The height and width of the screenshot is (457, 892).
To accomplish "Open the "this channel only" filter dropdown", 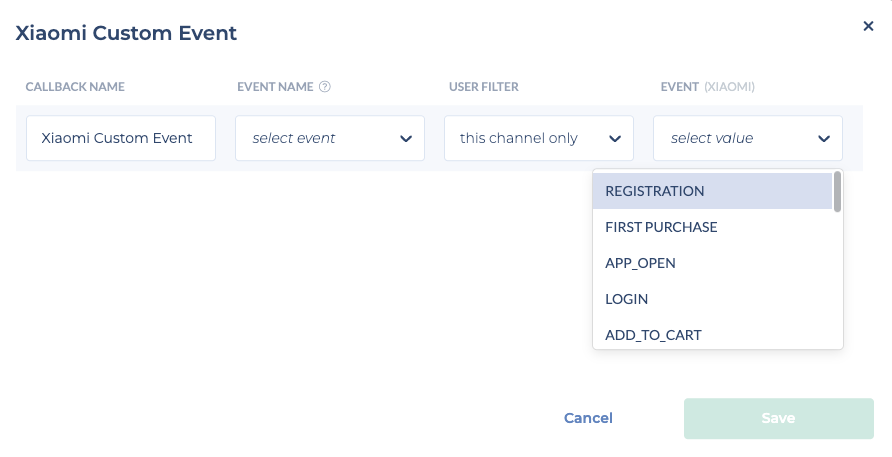I will (538, 138).
